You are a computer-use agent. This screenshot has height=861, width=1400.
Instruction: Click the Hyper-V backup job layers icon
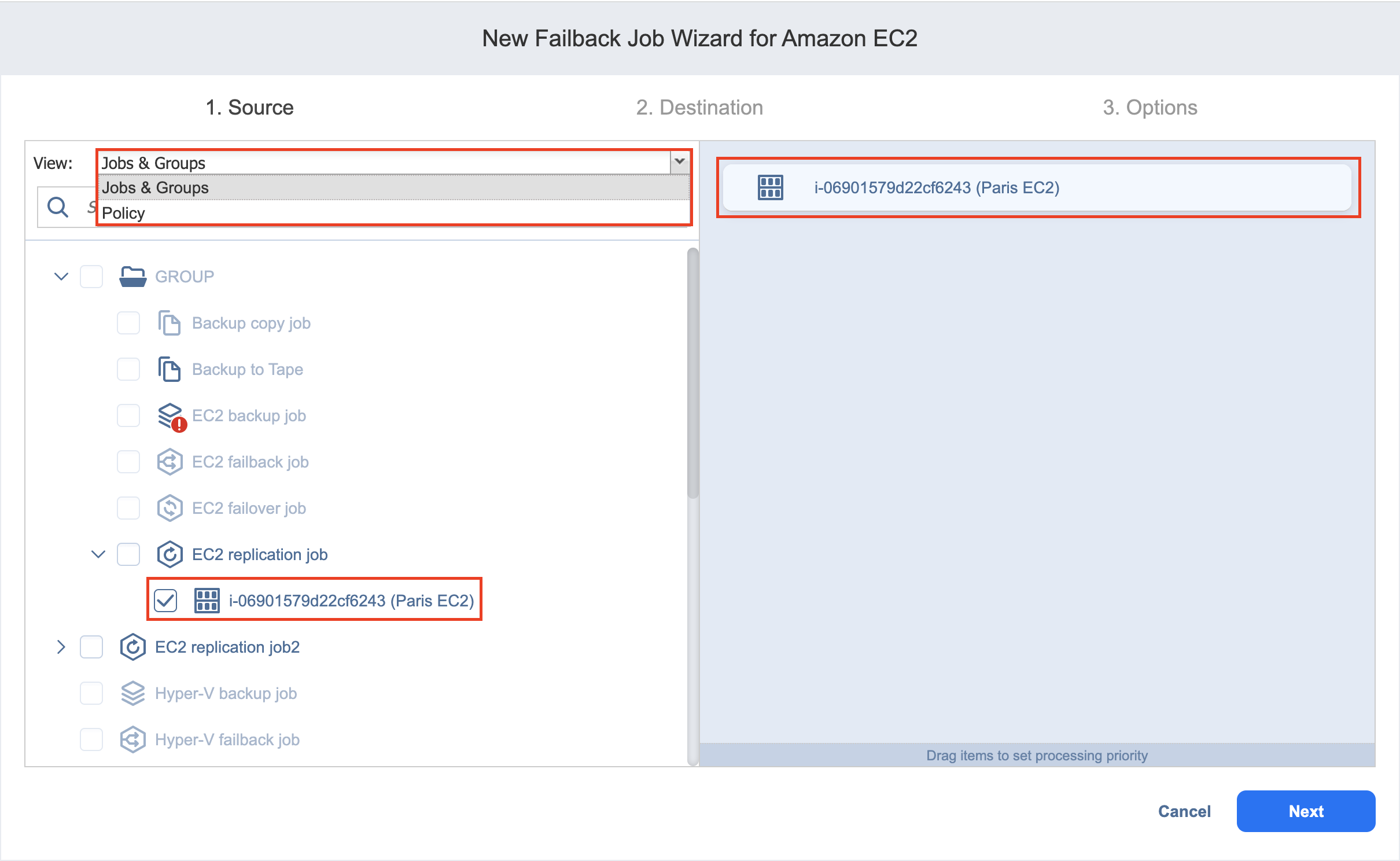tap(133, 693)
